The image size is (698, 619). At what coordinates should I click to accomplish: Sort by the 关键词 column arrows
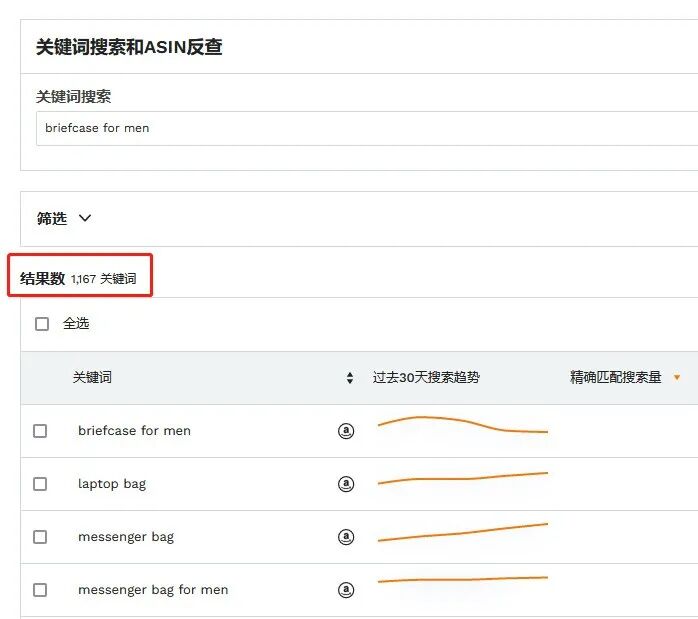pos(350,378)
